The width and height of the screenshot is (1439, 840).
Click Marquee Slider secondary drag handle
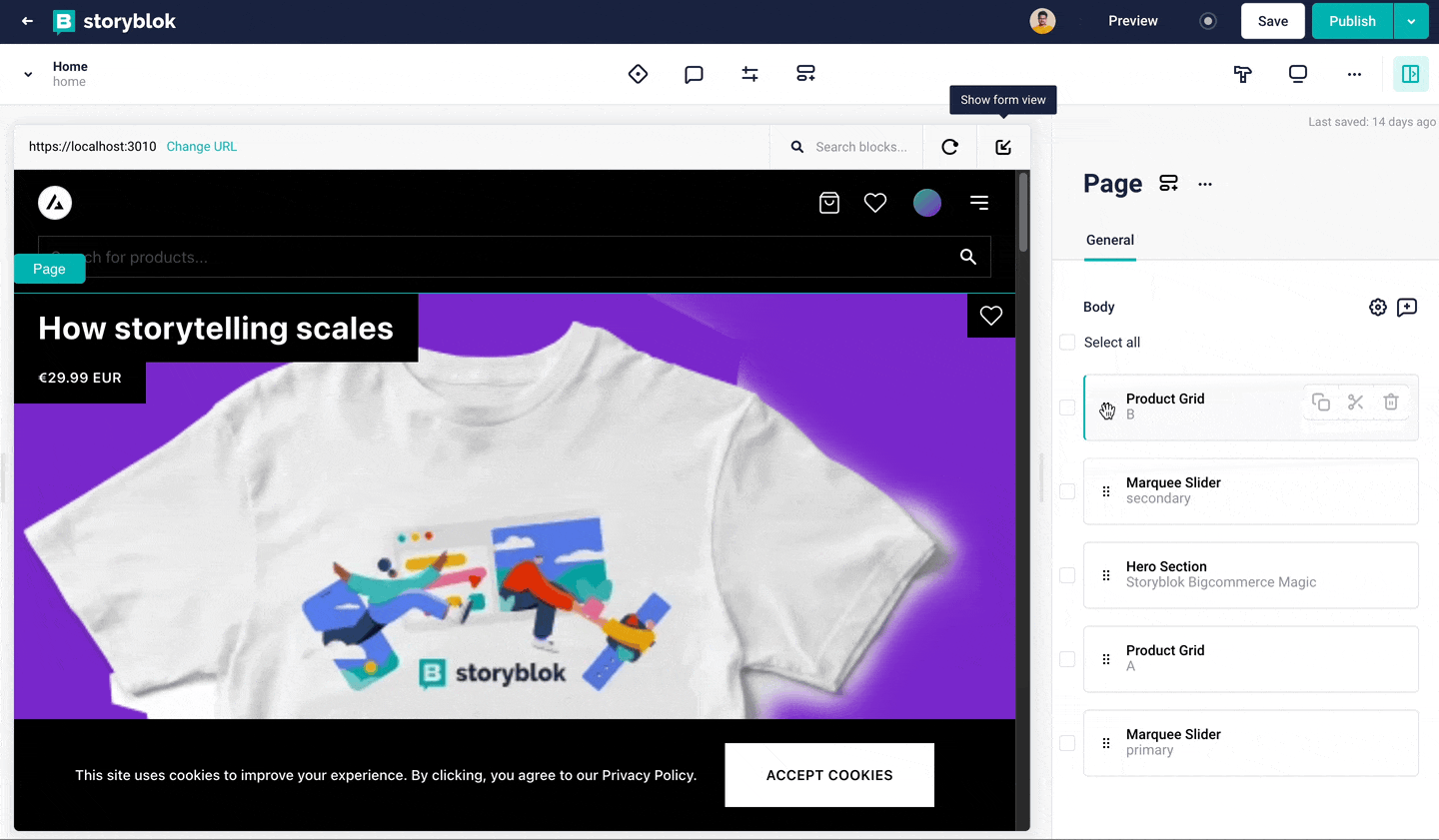(x=1106, y=491)
